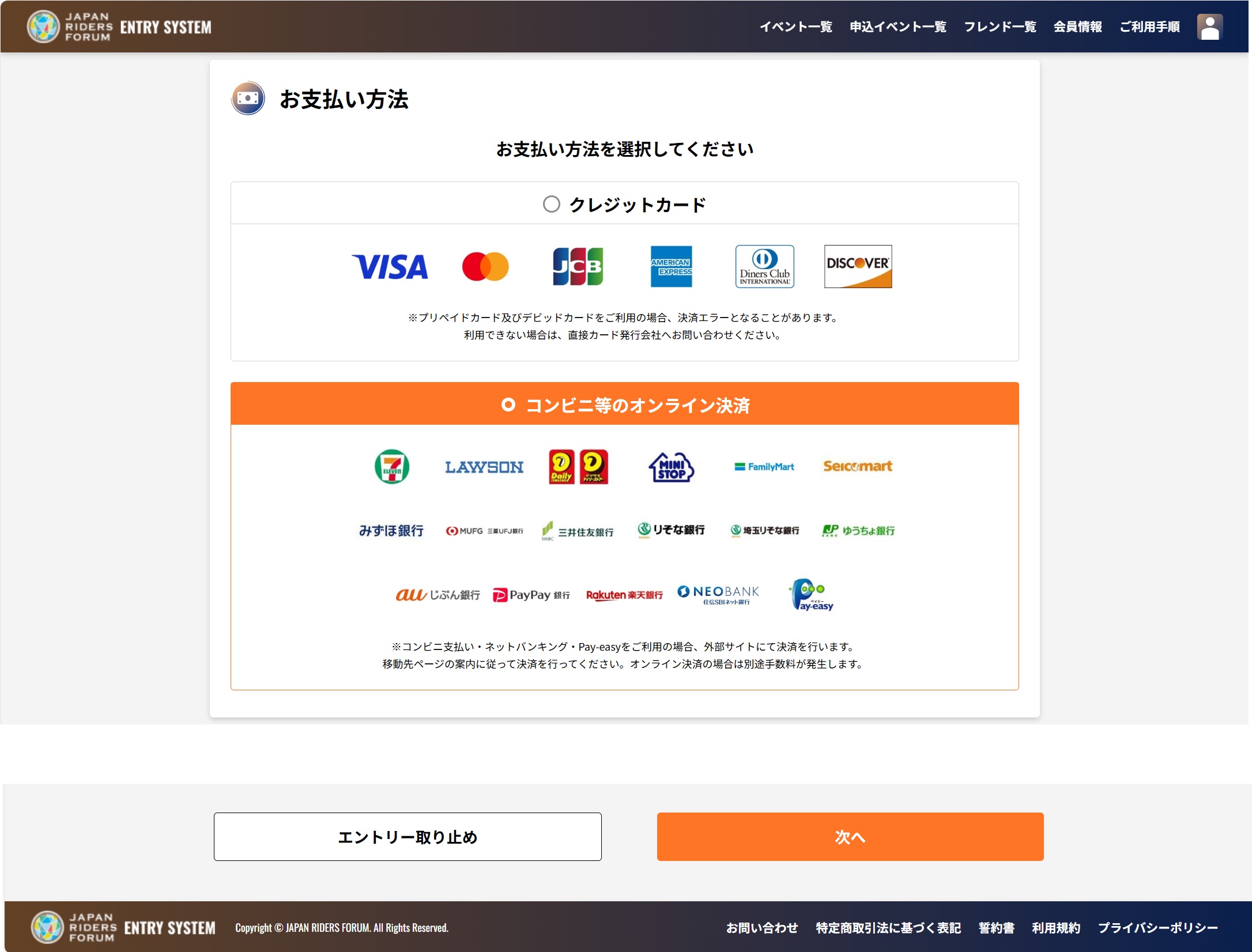The height and width of the screenshot is (952, 1252).
Task: Open the 申込イベント一覧 menu item
Action: coord(898,27)
